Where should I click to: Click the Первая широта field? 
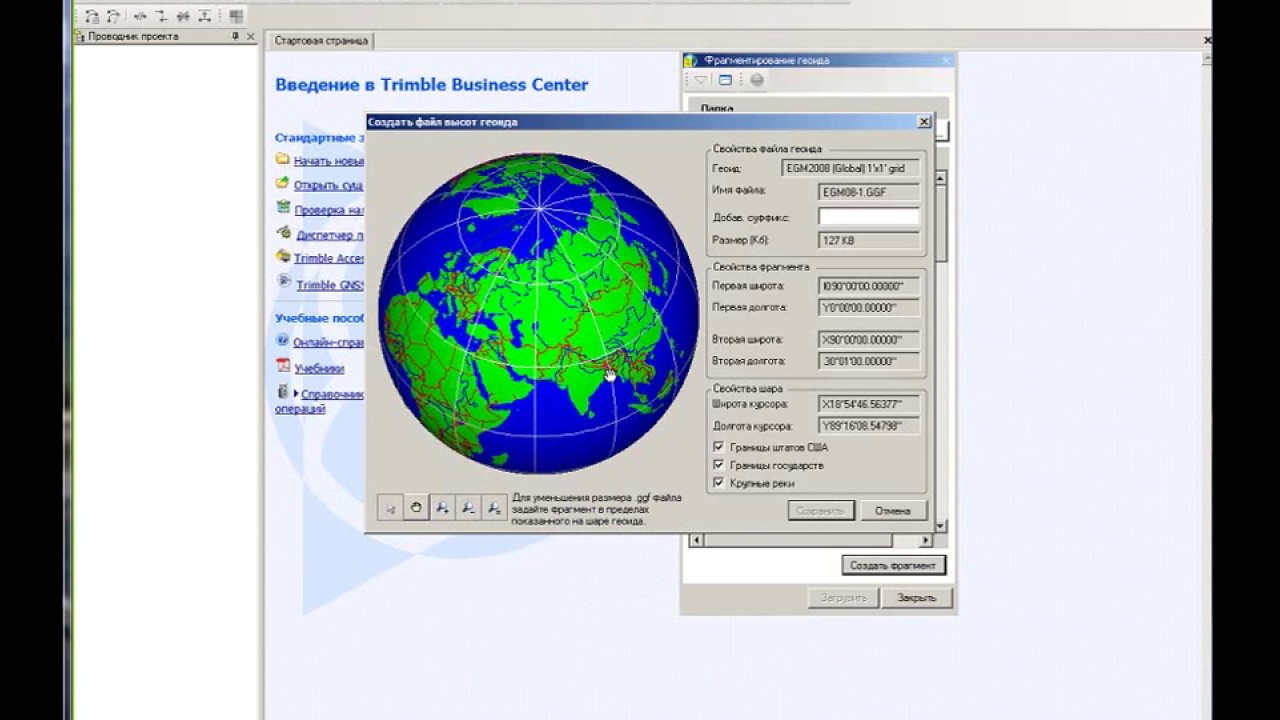coord(869,286)
